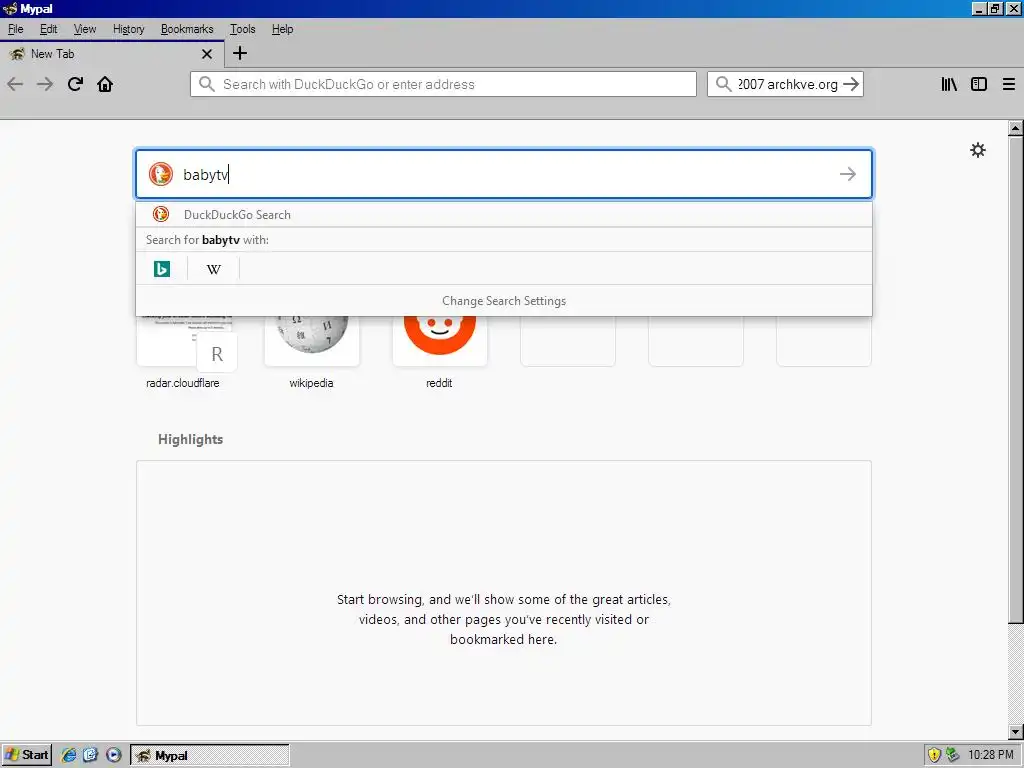Open a new tab with the plus button
The width and height of the screenshot is (1024, 768).
coord(240,53)
